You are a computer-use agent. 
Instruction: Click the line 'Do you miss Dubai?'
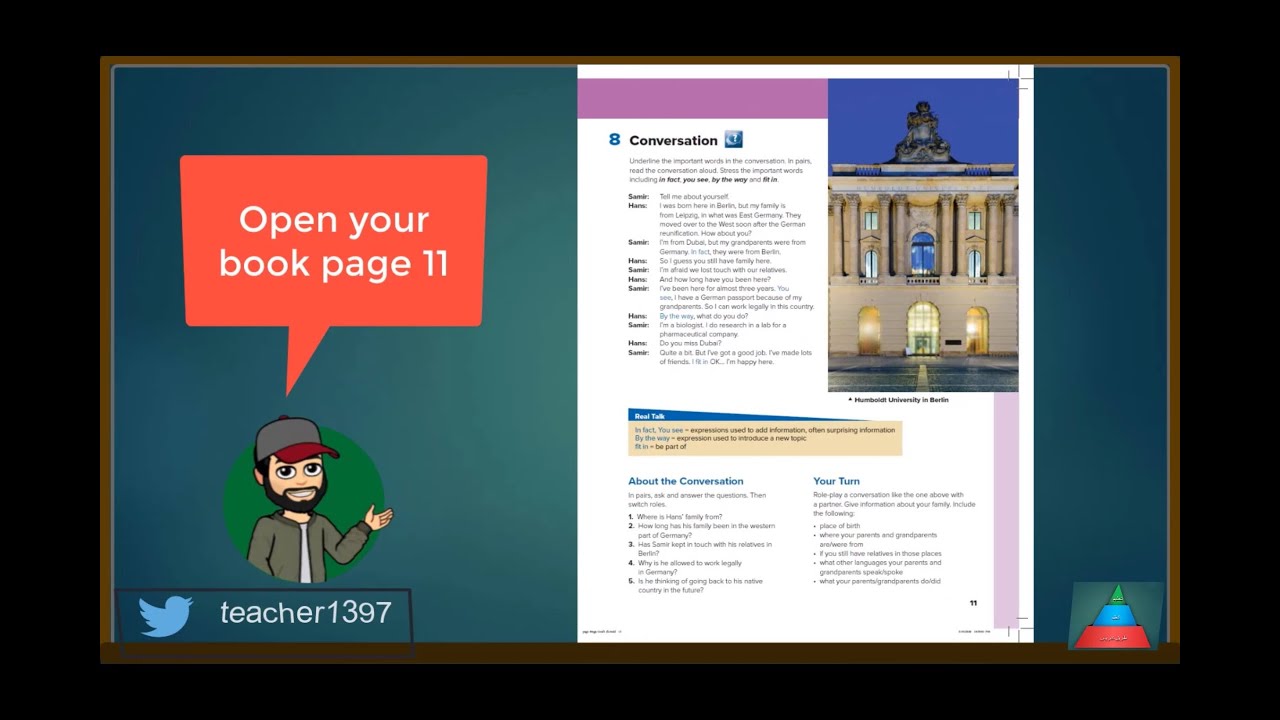(690, 343)
